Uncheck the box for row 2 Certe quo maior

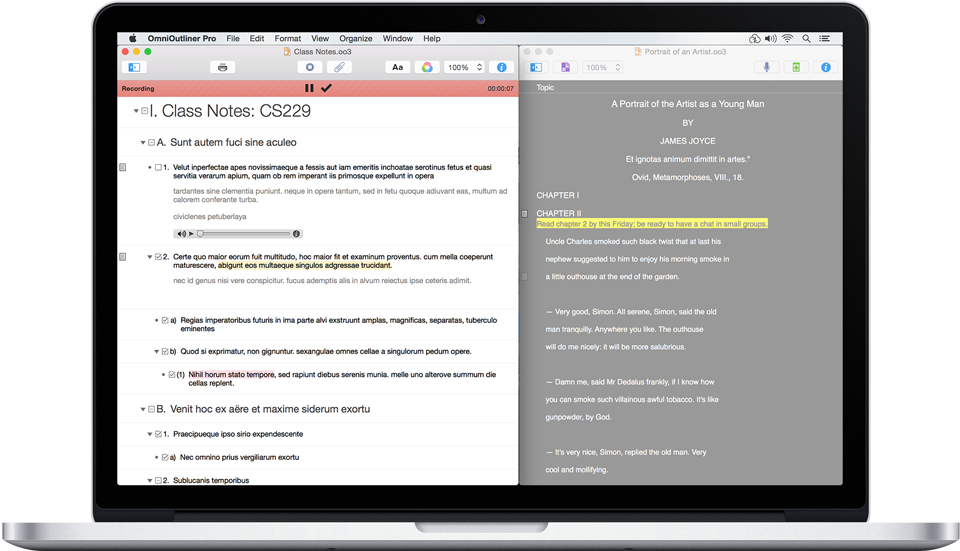(x=159, y=257)
